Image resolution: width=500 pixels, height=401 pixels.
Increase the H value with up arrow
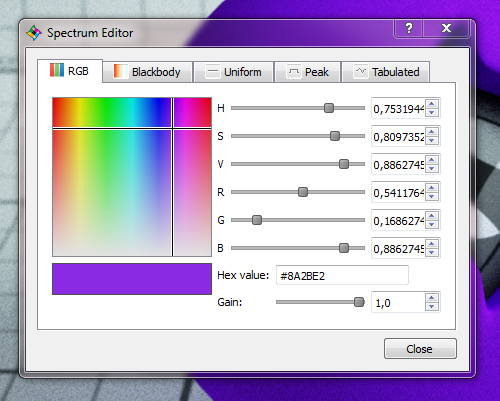tap(432, 103)
